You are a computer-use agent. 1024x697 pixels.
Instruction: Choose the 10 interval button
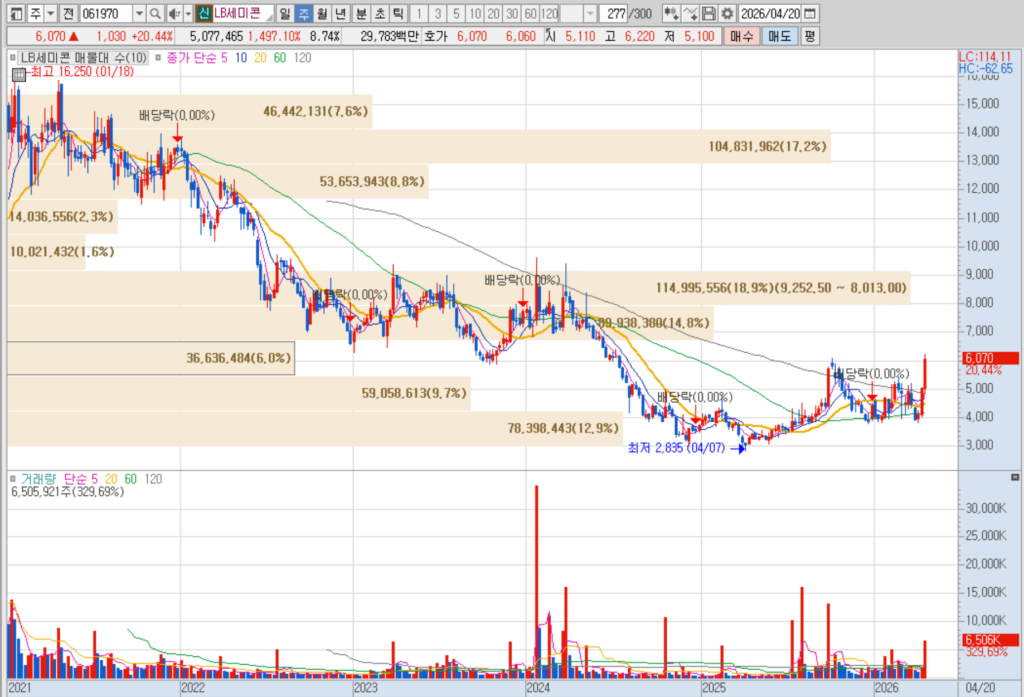[x=475, y=13]
